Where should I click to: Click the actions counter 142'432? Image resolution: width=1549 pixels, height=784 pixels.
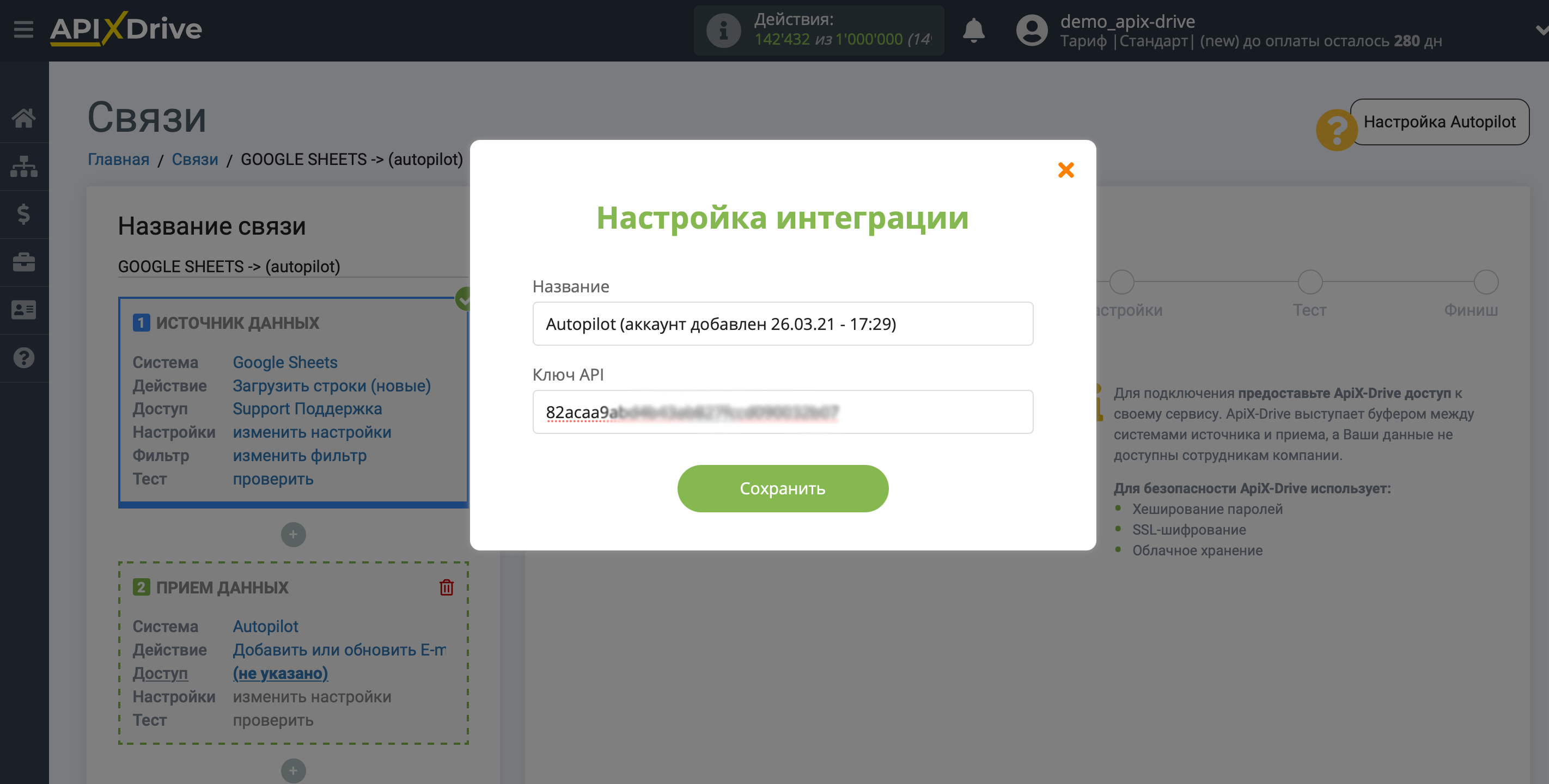pos(782,40)
